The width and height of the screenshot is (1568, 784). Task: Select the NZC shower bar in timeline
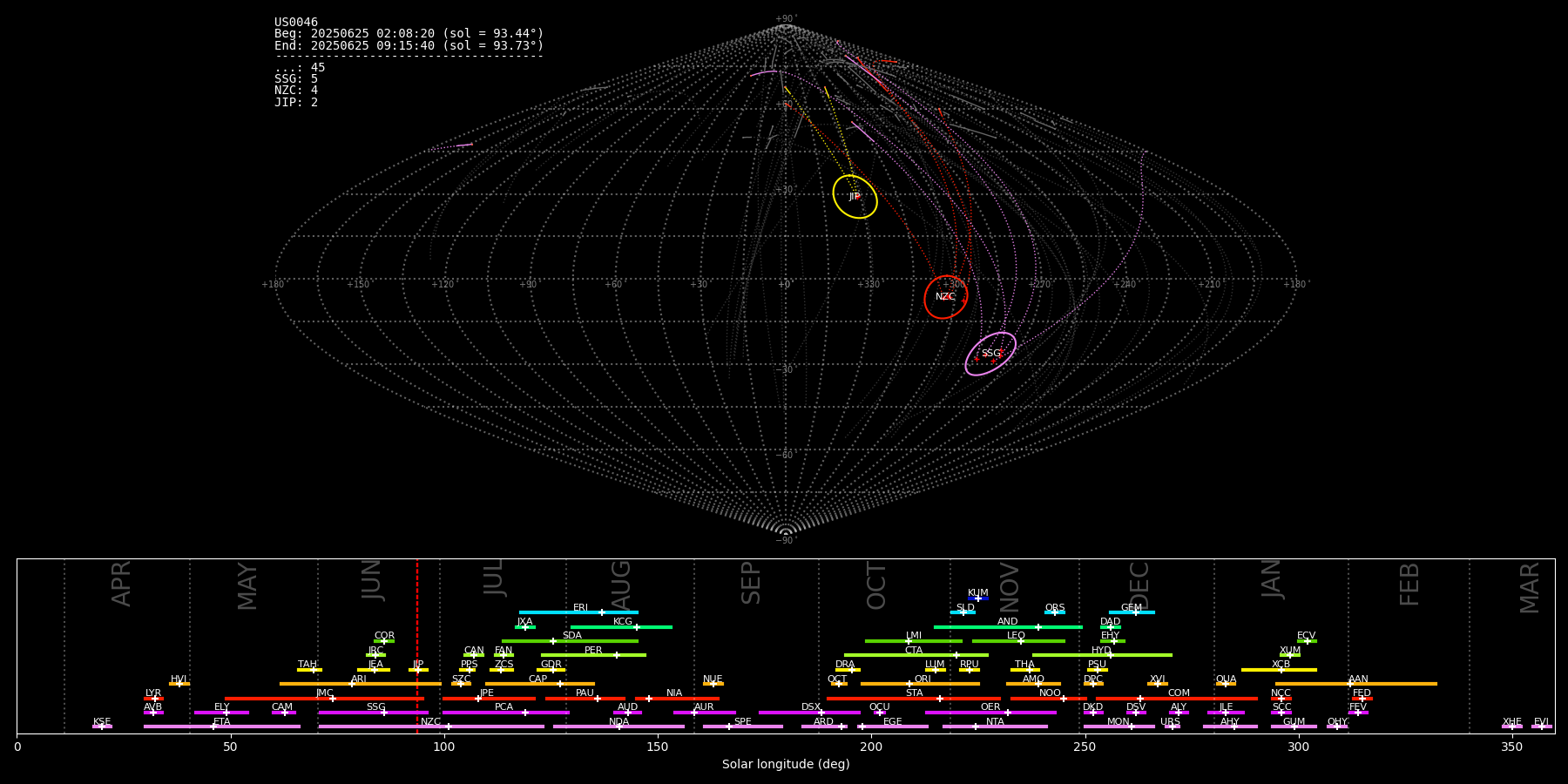[431, 727]
